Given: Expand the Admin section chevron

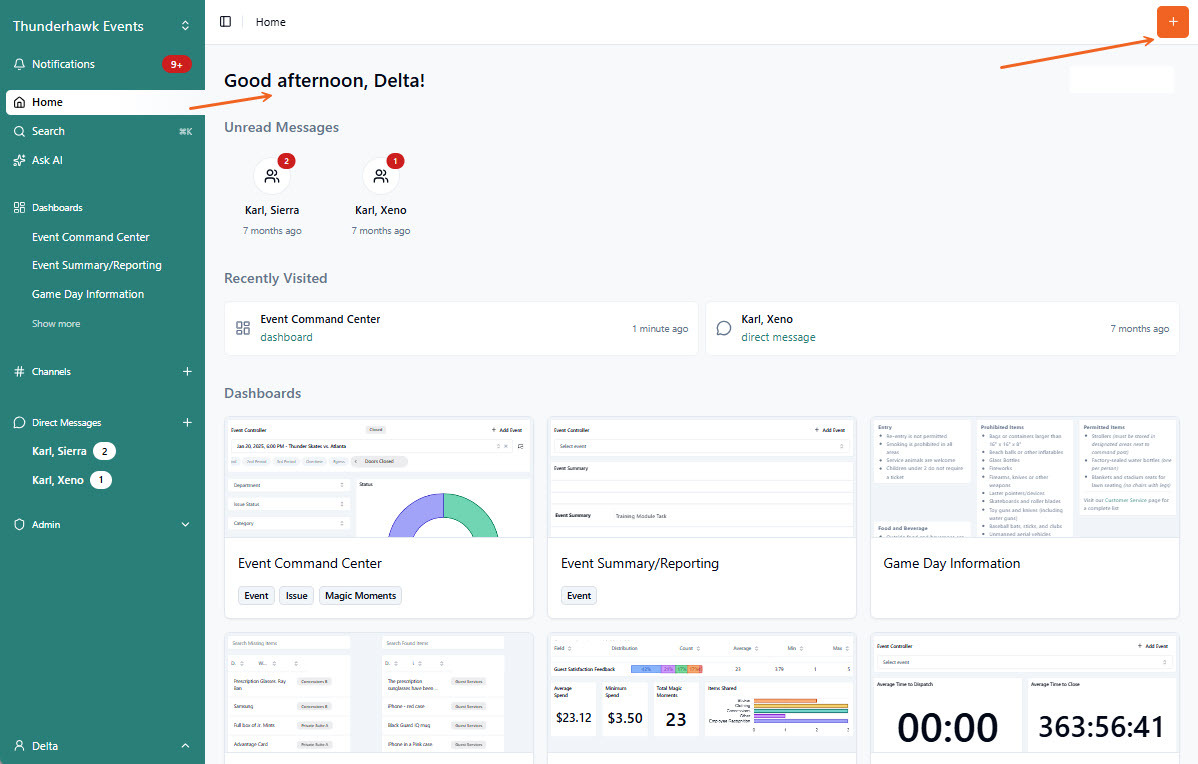Looking at the screenshot, I should [185, 525].
